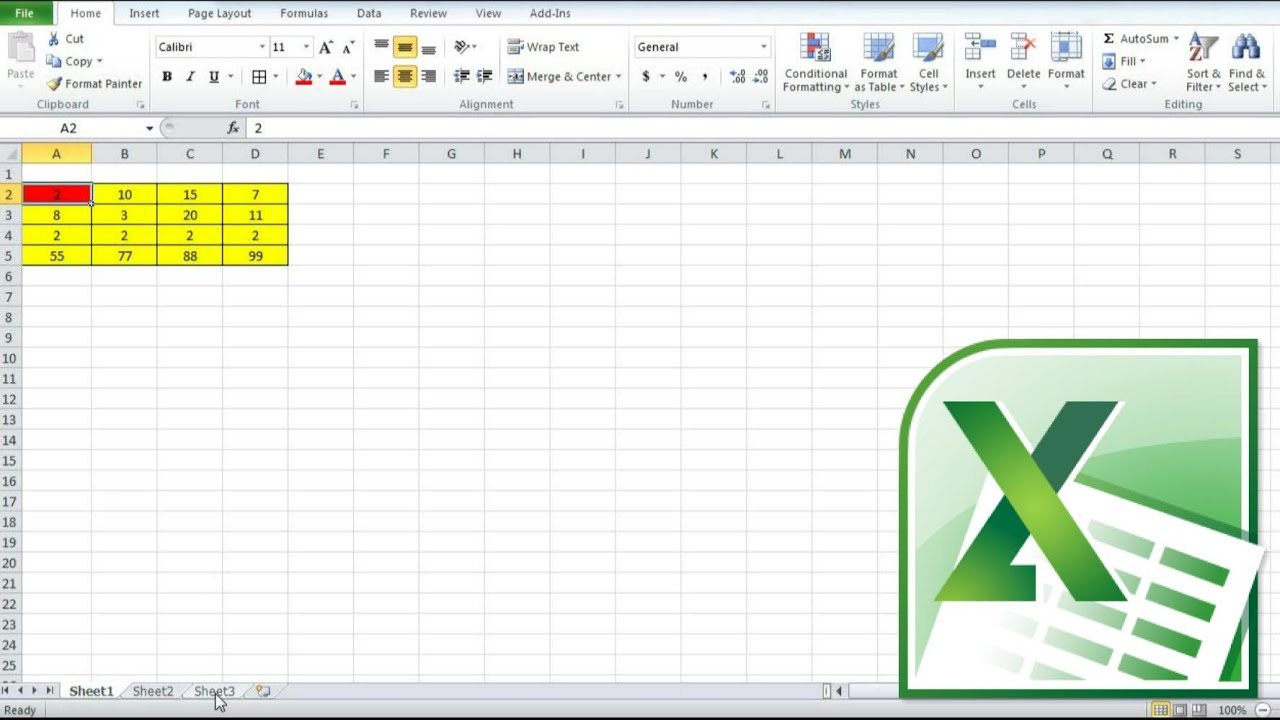Activate the Format Painter brush
This screenshot has width=1280, height=720.
(x=93, y=84)
